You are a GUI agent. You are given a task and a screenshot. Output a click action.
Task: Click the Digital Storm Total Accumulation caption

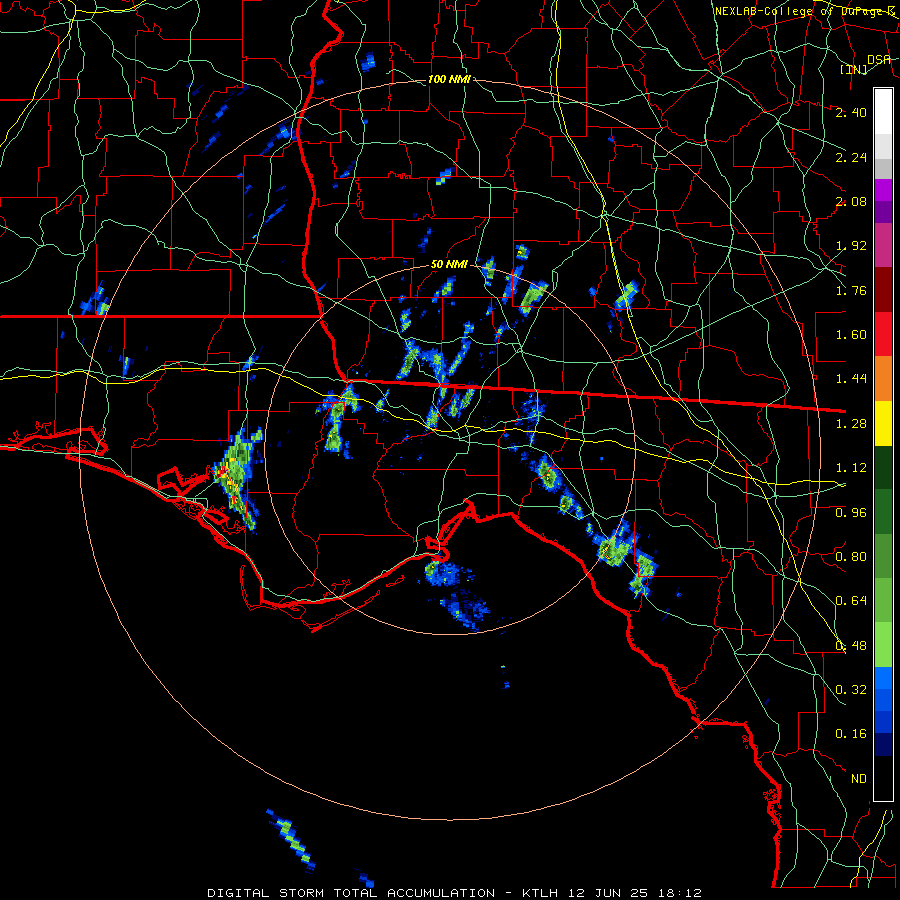pyautogui.click(x=454, y=893)
